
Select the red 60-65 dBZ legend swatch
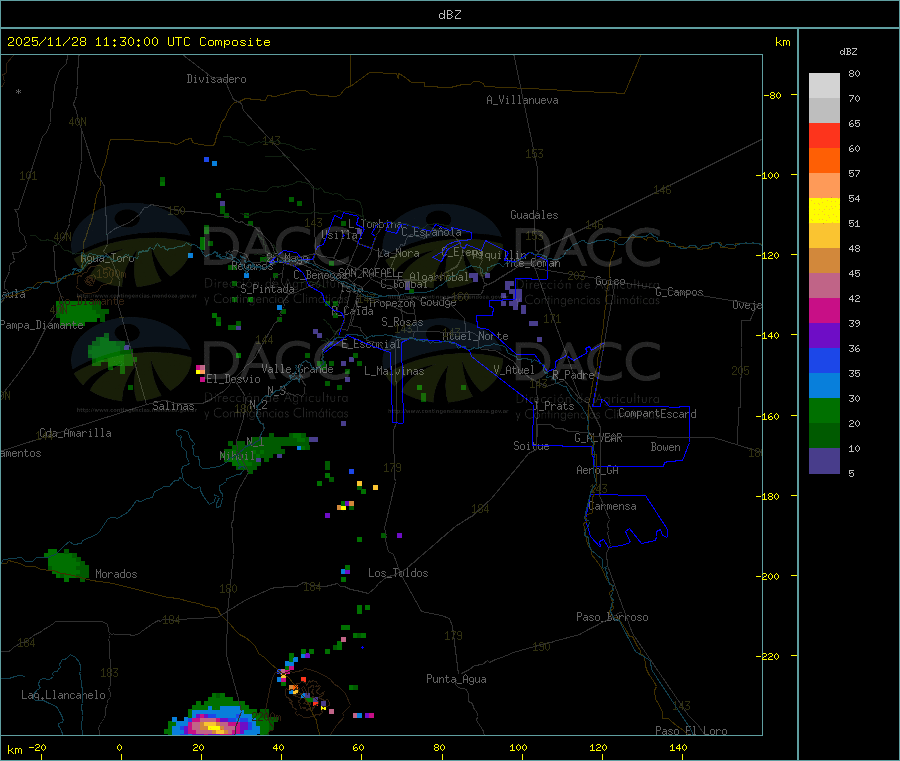pyautogui.click(x=824, y=135)
